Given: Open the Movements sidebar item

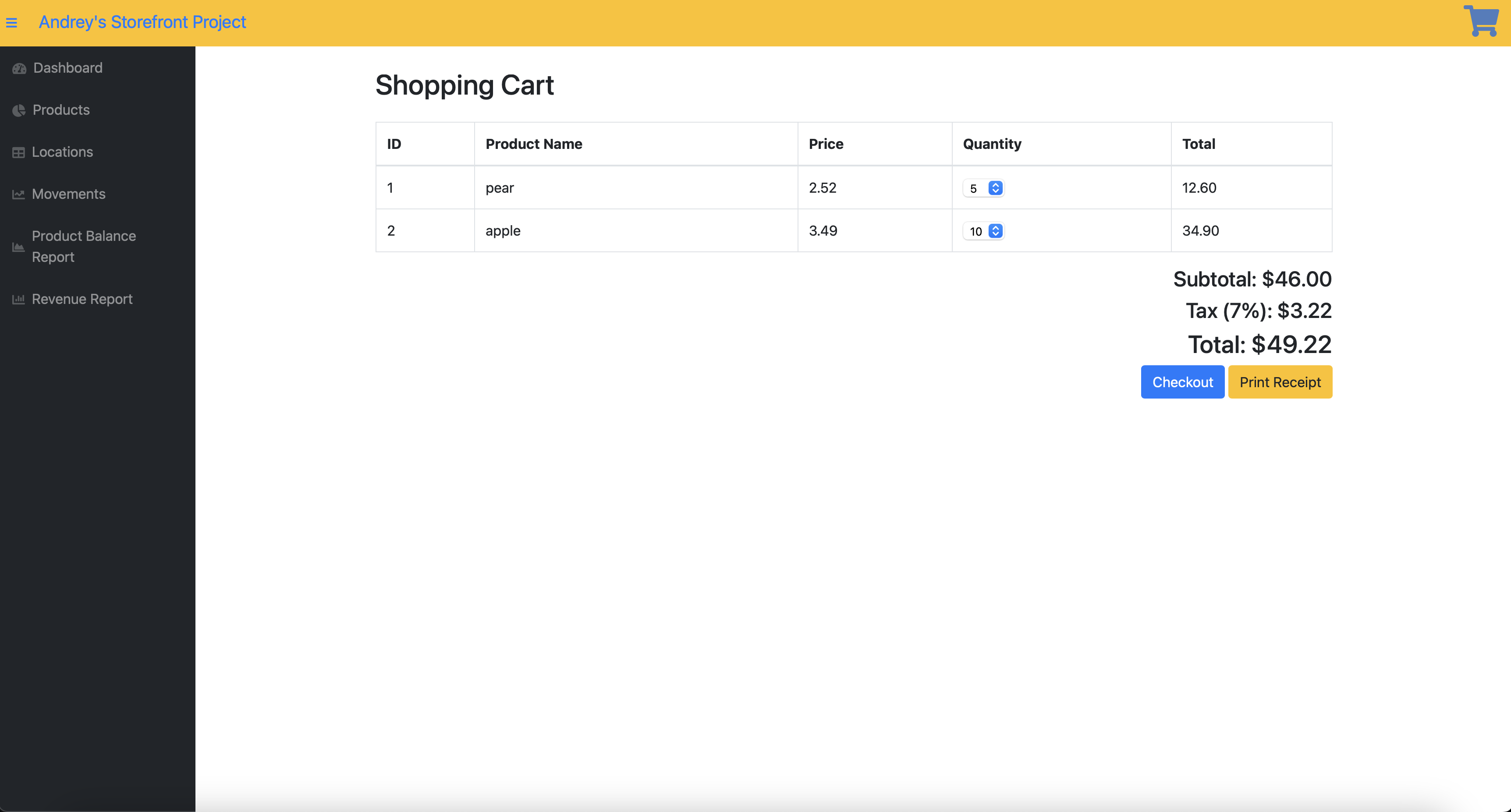Looking at the screenshot, I should tap(69, 194).
